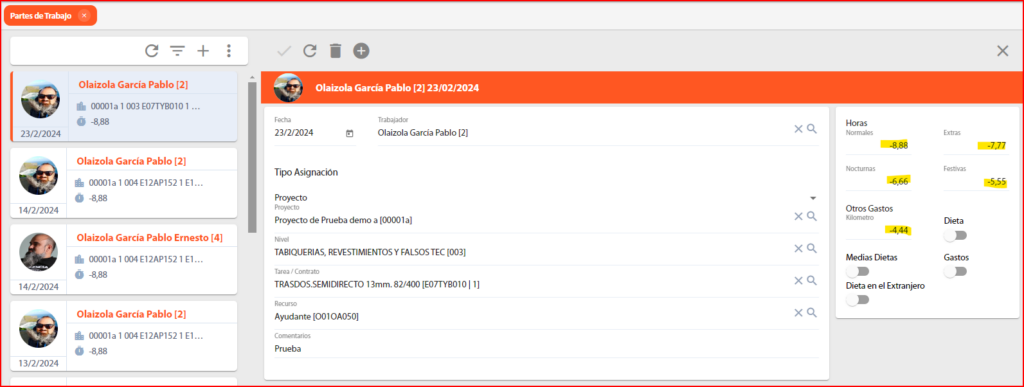The height and width of the screenshot is (387, 1024).
Task: Toggle the Dieta switch
Action: (955, 235)
